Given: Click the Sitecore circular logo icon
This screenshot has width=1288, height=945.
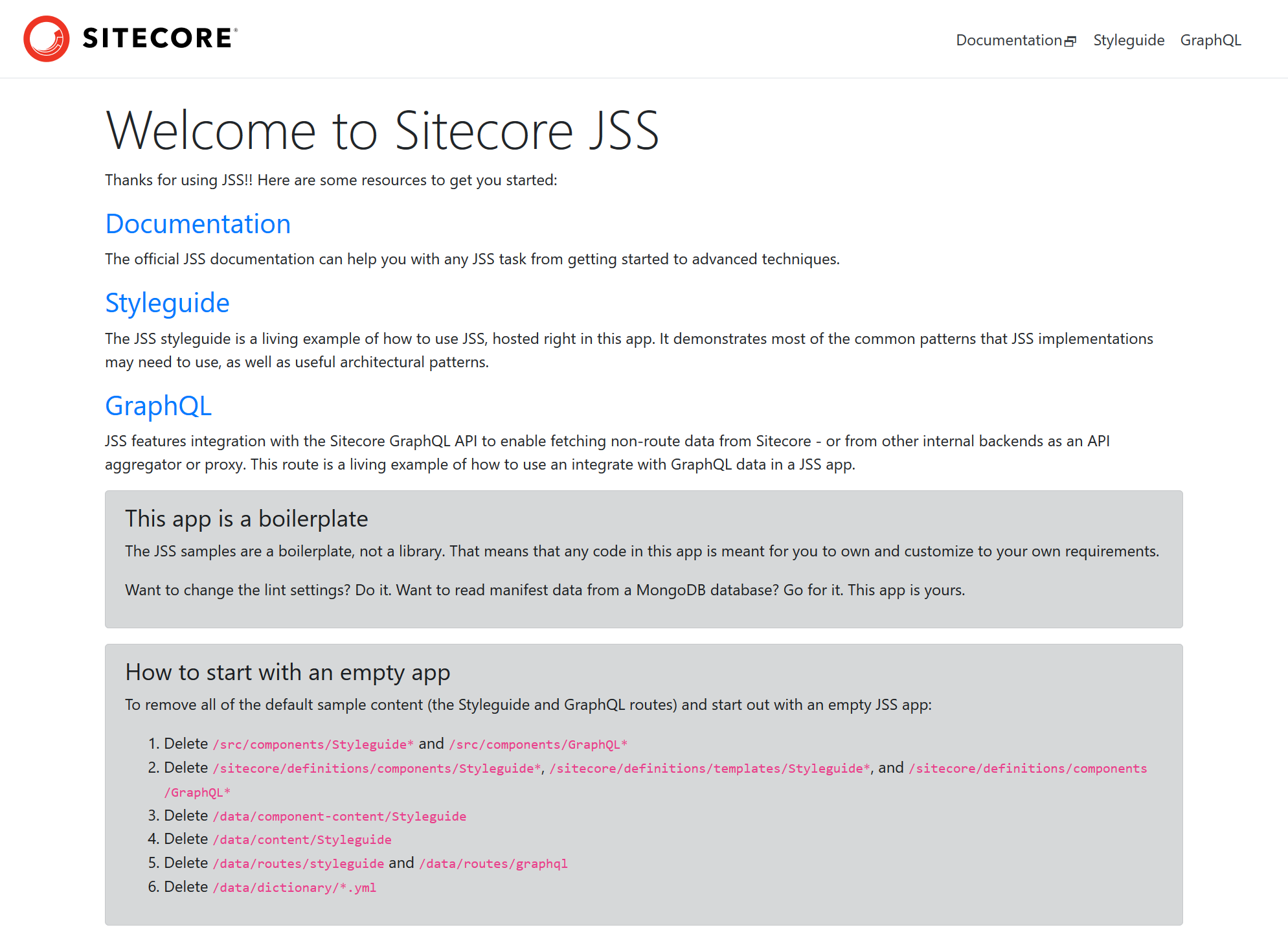Looking at the screenshot, I should click(47, 39).
